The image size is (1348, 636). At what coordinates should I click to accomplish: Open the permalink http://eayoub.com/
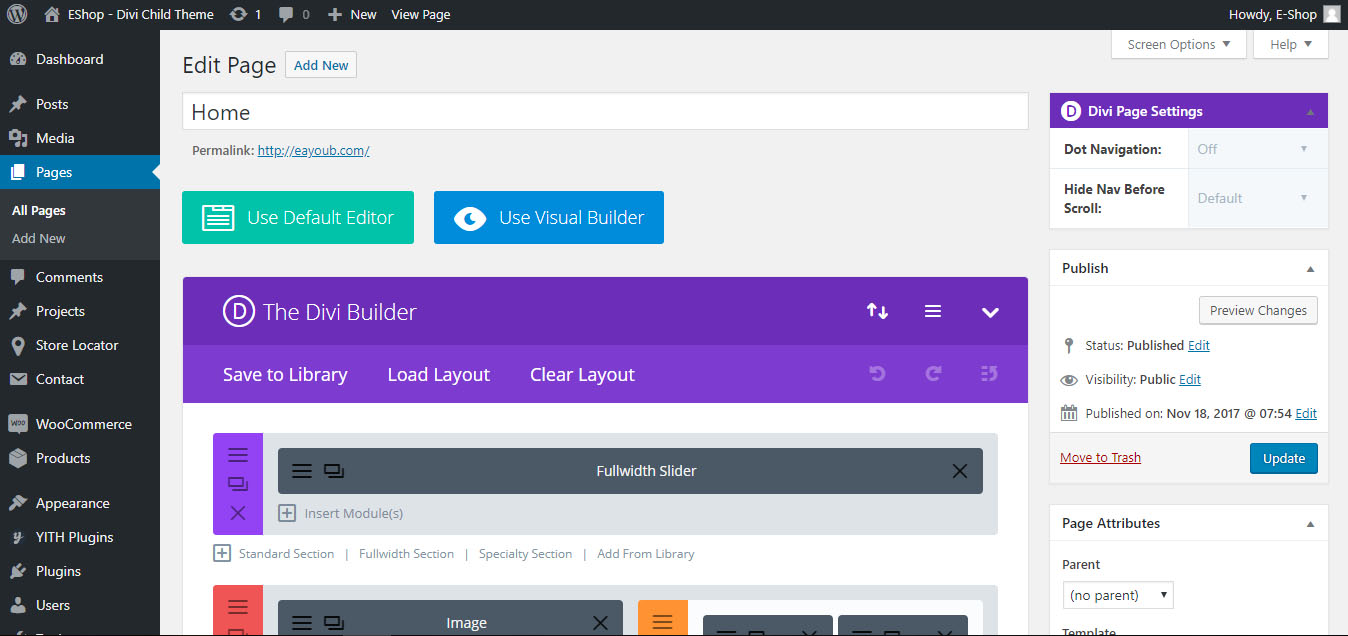point(313,151)
